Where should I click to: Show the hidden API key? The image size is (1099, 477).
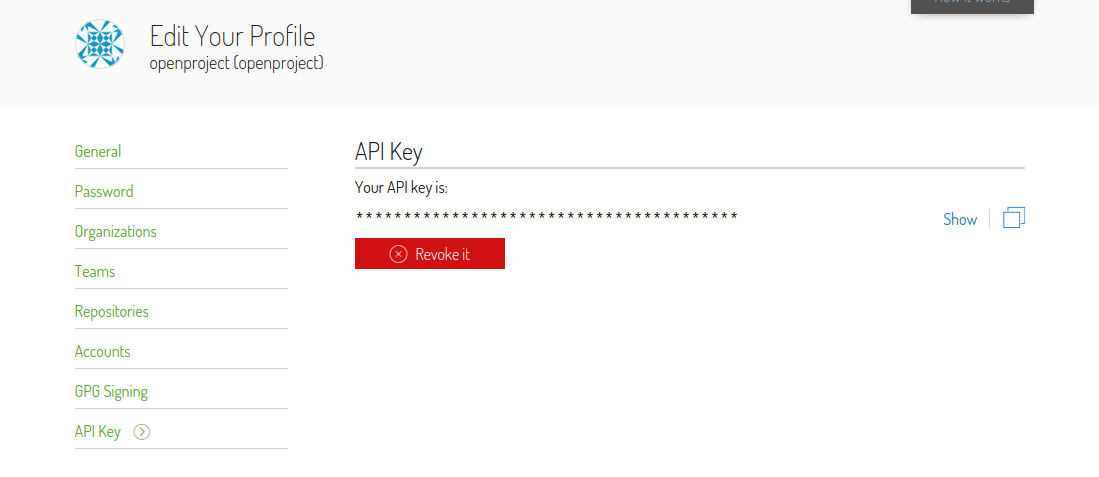coord(959,219)
